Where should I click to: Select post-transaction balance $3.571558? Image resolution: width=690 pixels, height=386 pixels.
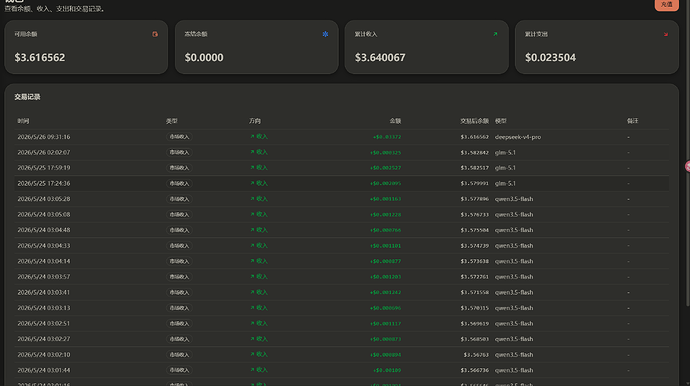pos(474,293)
